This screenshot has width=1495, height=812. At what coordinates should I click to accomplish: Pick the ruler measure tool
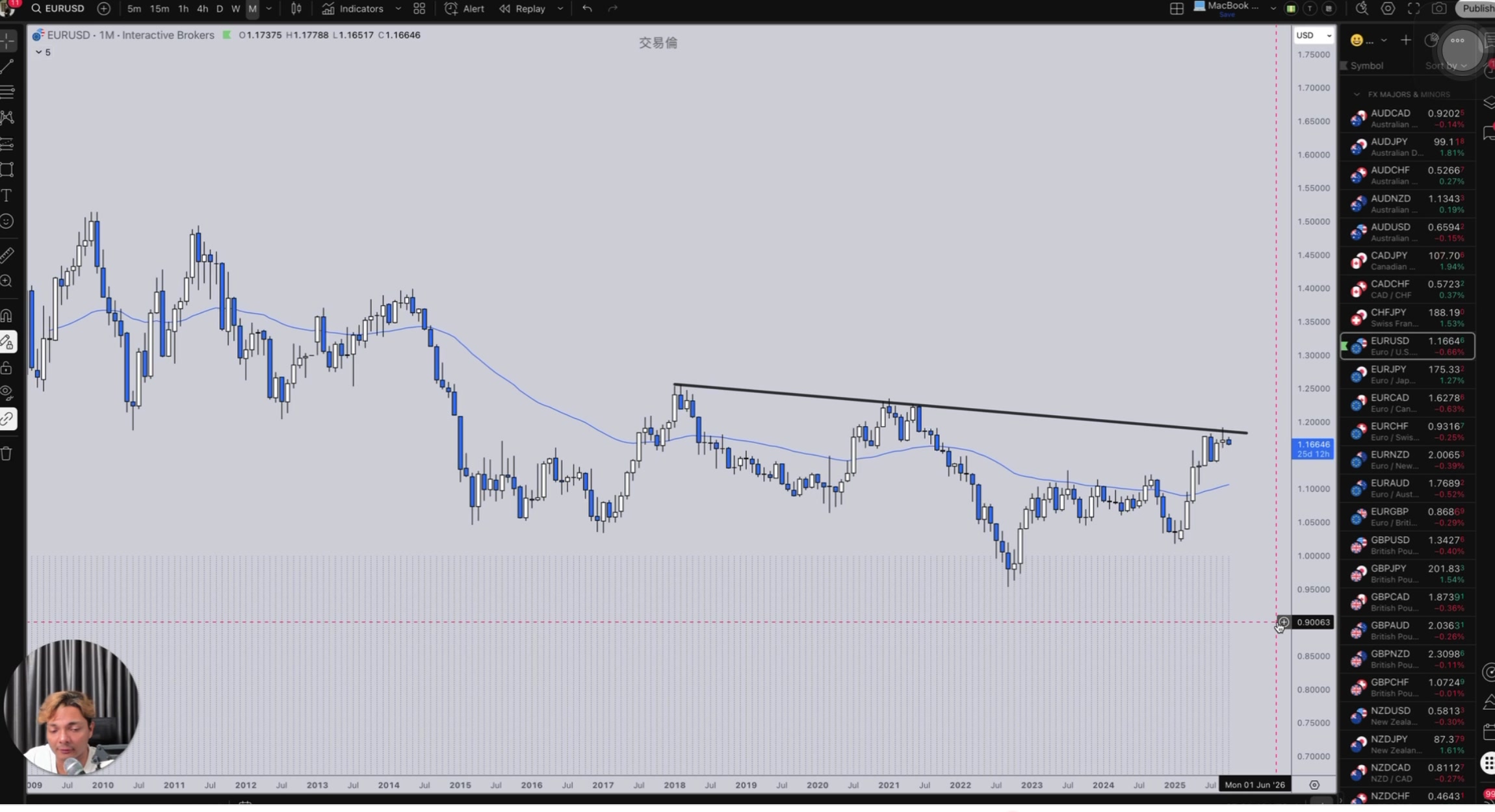[6, 255]
